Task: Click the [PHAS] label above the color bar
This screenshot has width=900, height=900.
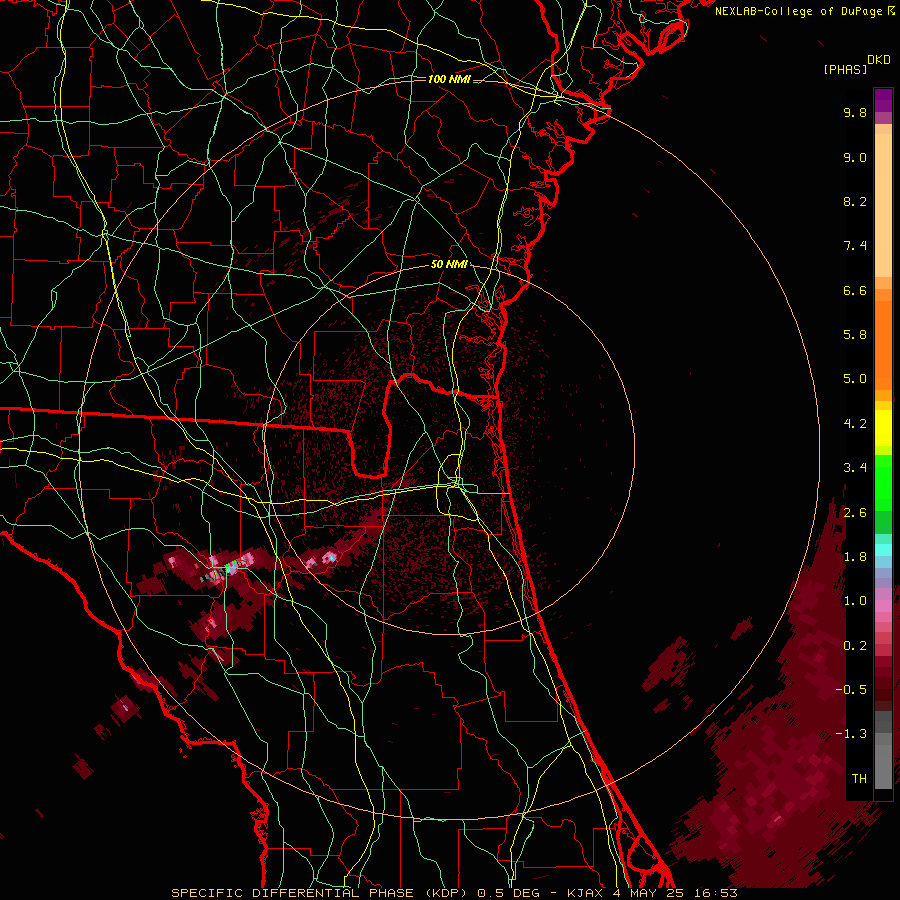Action: tap(845, 70)
